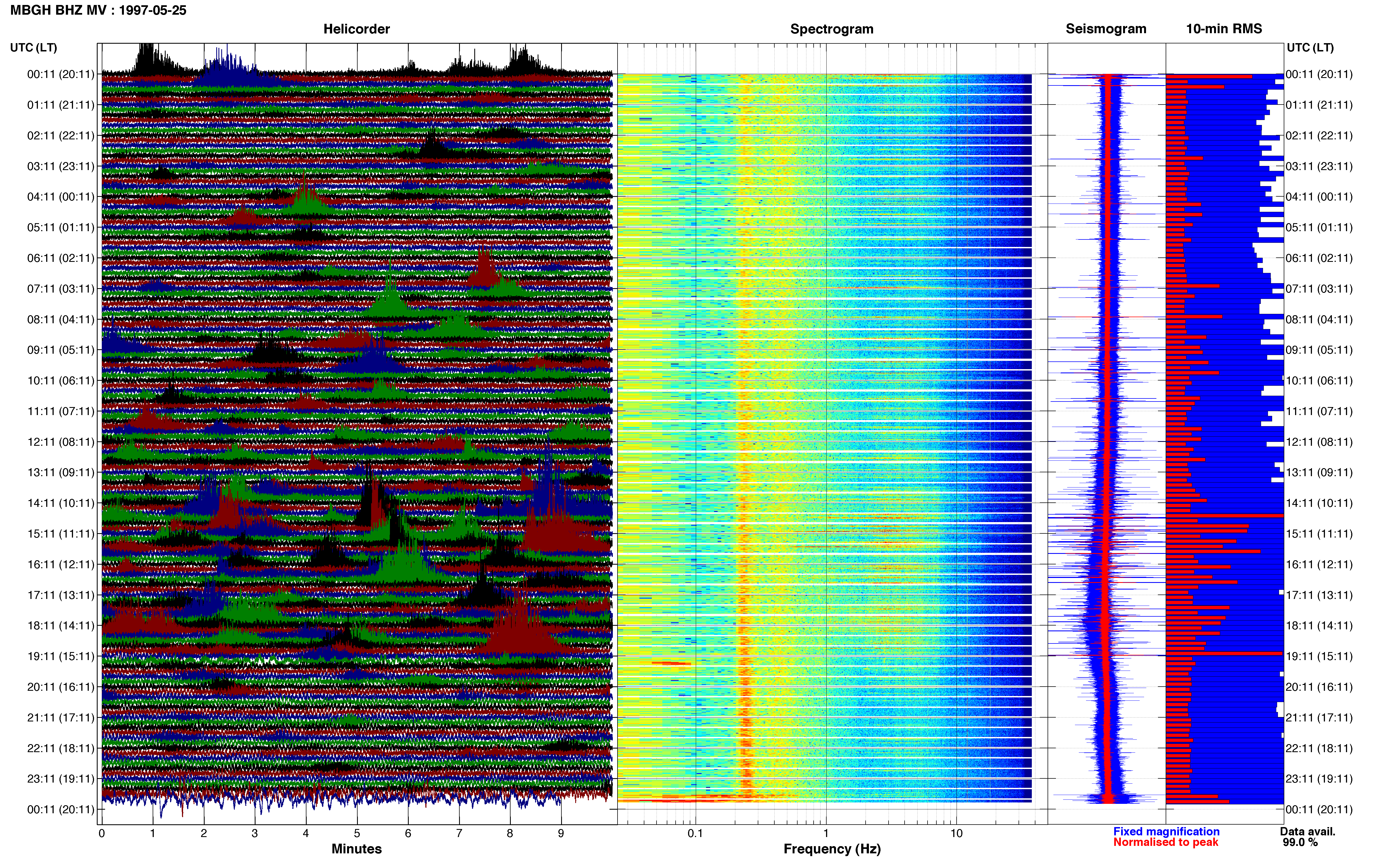Click right-axis time label '13:11 (09:11)'
1388x868 pixels.
(x=1319, y=473)
